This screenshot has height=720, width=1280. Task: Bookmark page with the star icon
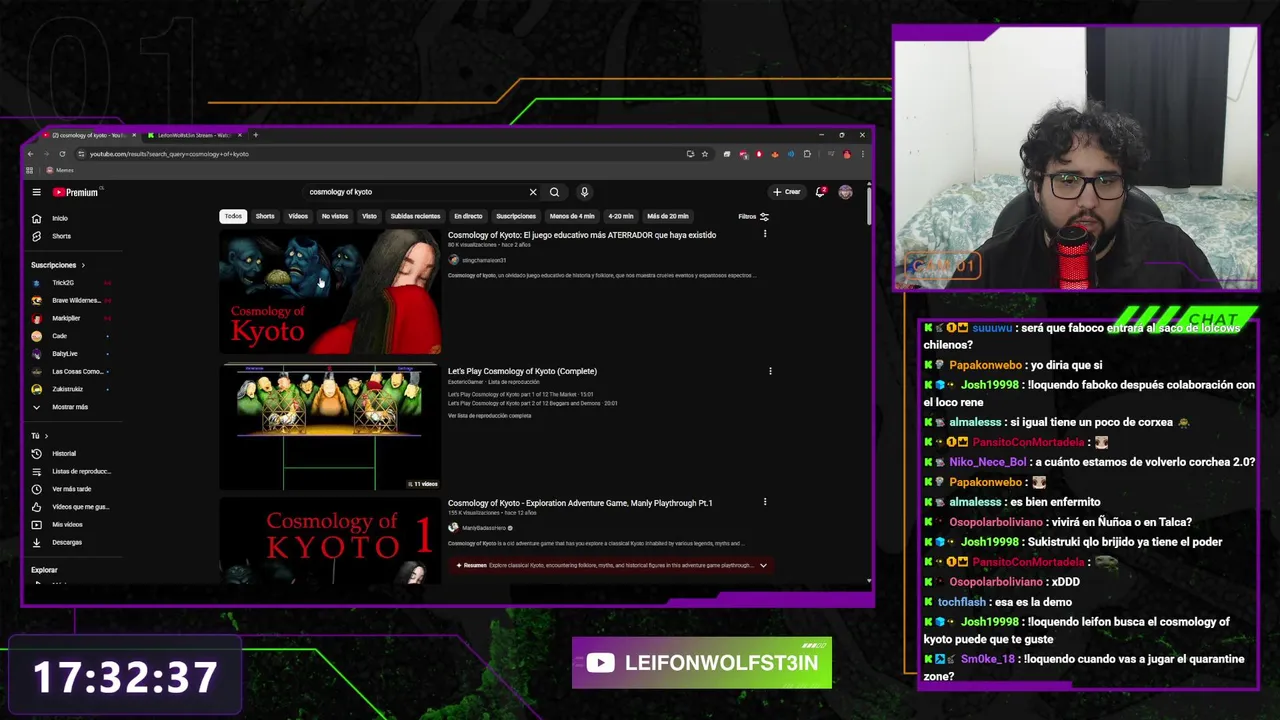click(x=705, y=154)
